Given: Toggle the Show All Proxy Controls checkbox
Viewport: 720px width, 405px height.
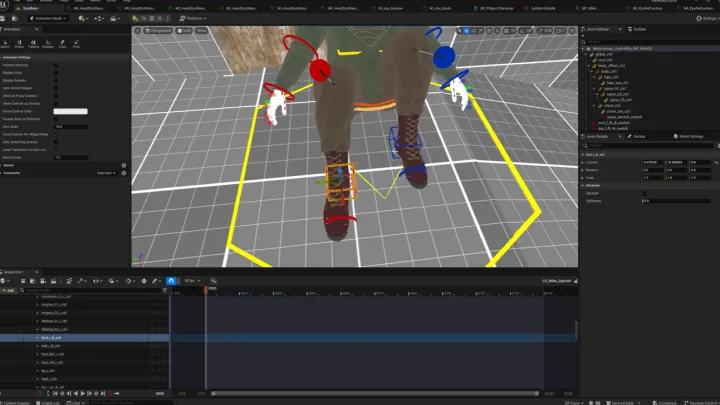Looking at the screenshot, I should [56, 96].
